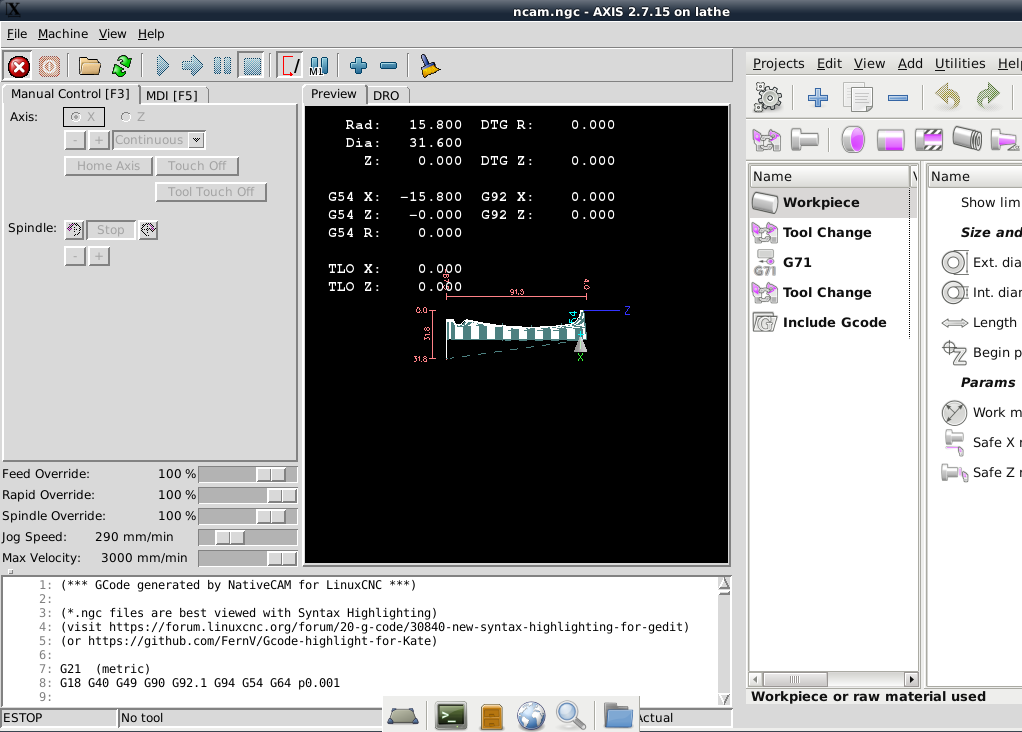
Task: Toggle the skip lines with slash button
Action: (289, 67)
